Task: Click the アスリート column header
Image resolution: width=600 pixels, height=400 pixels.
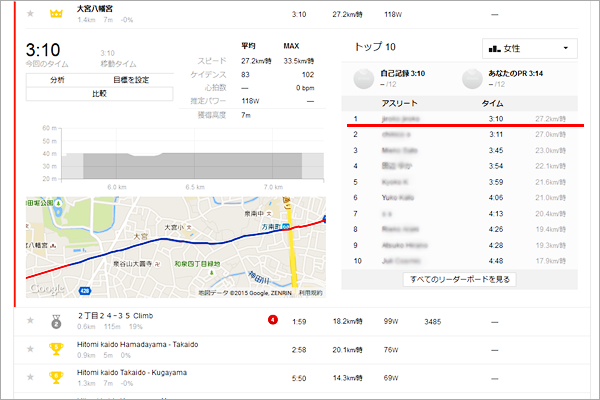Action: pos(399,103)
